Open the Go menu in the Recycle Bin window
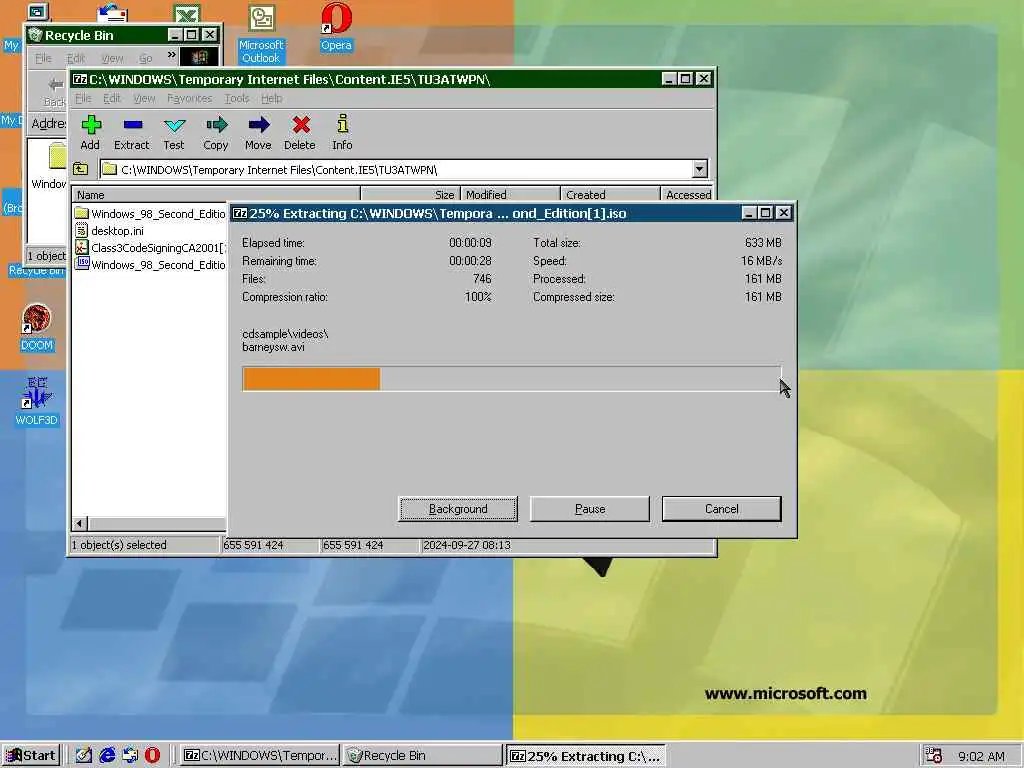This screenshot has height=768, width=1024. click(146, 57)
